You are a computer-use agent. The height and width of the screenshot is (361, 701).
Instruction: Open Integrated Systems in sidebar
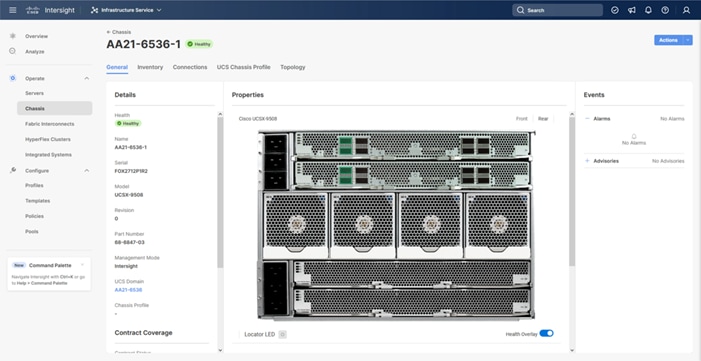coord(48,154)
